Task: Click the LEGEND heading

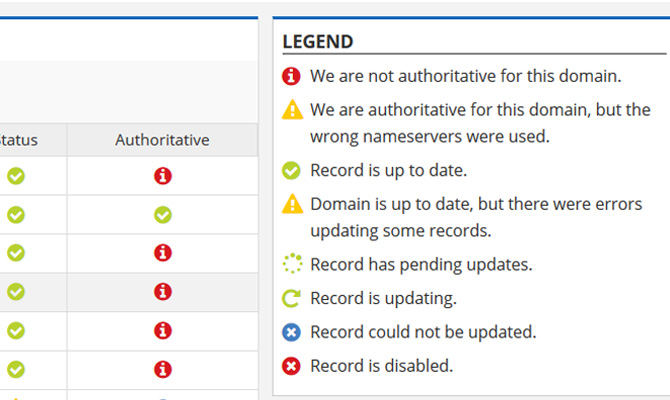Action: [318, 42]
